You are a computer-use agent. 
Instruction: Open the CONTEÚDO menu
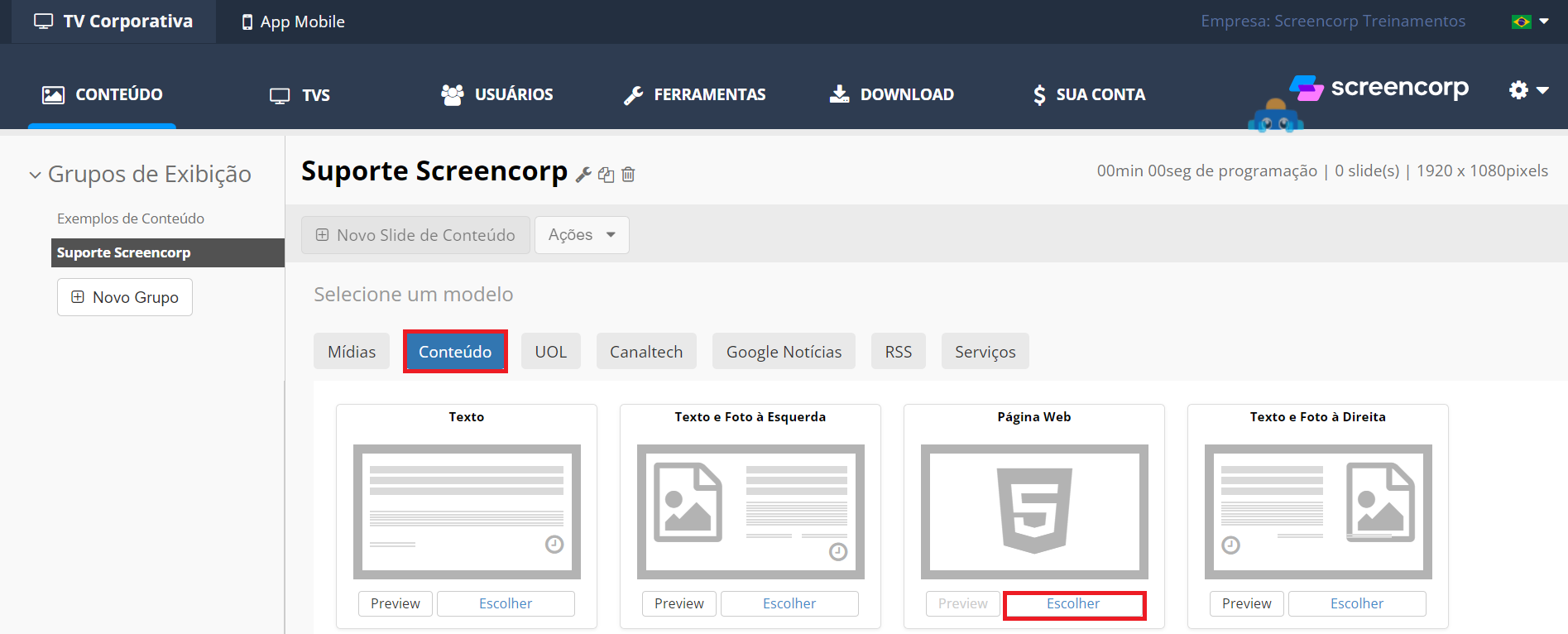tap(103, 94)
